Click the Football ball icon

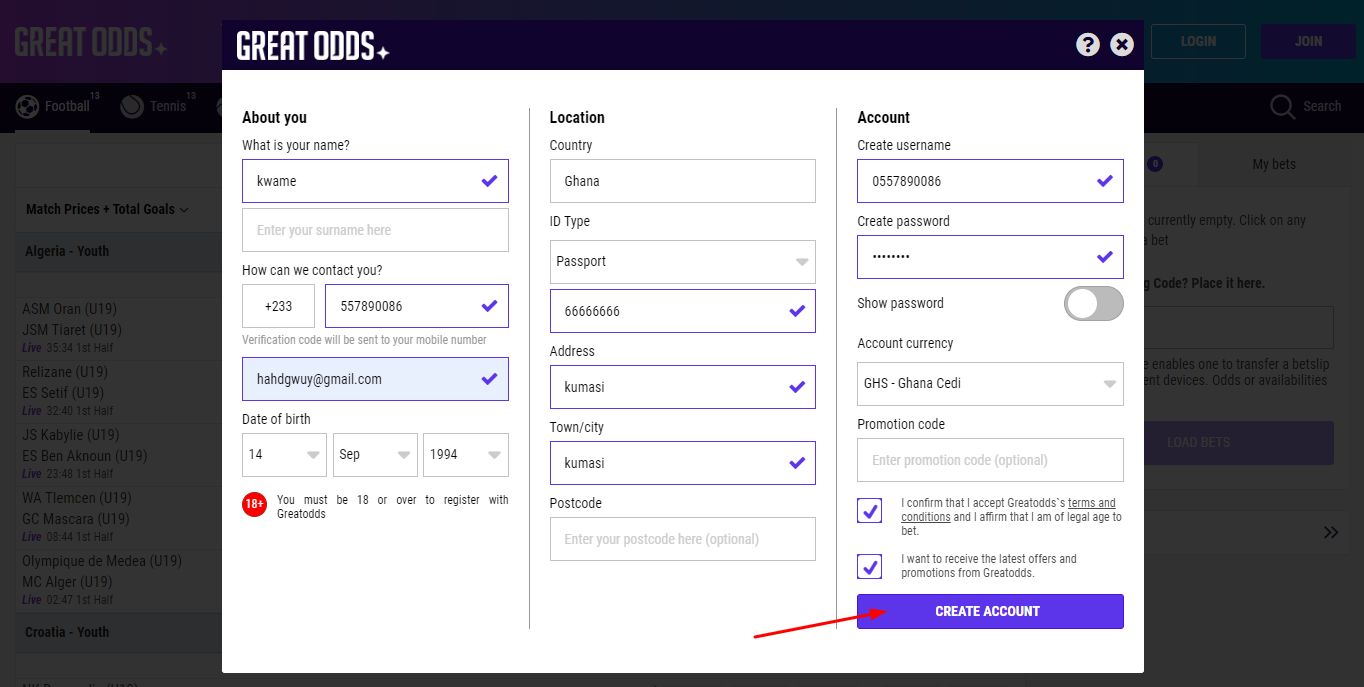[28, 106]
